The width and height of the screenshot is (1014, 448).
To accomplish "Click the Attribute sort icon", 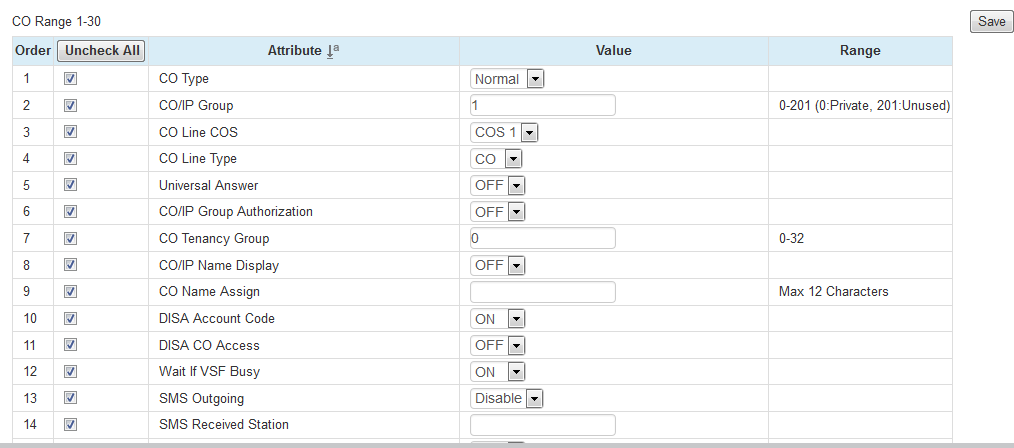I will click(x=333, y=51).
